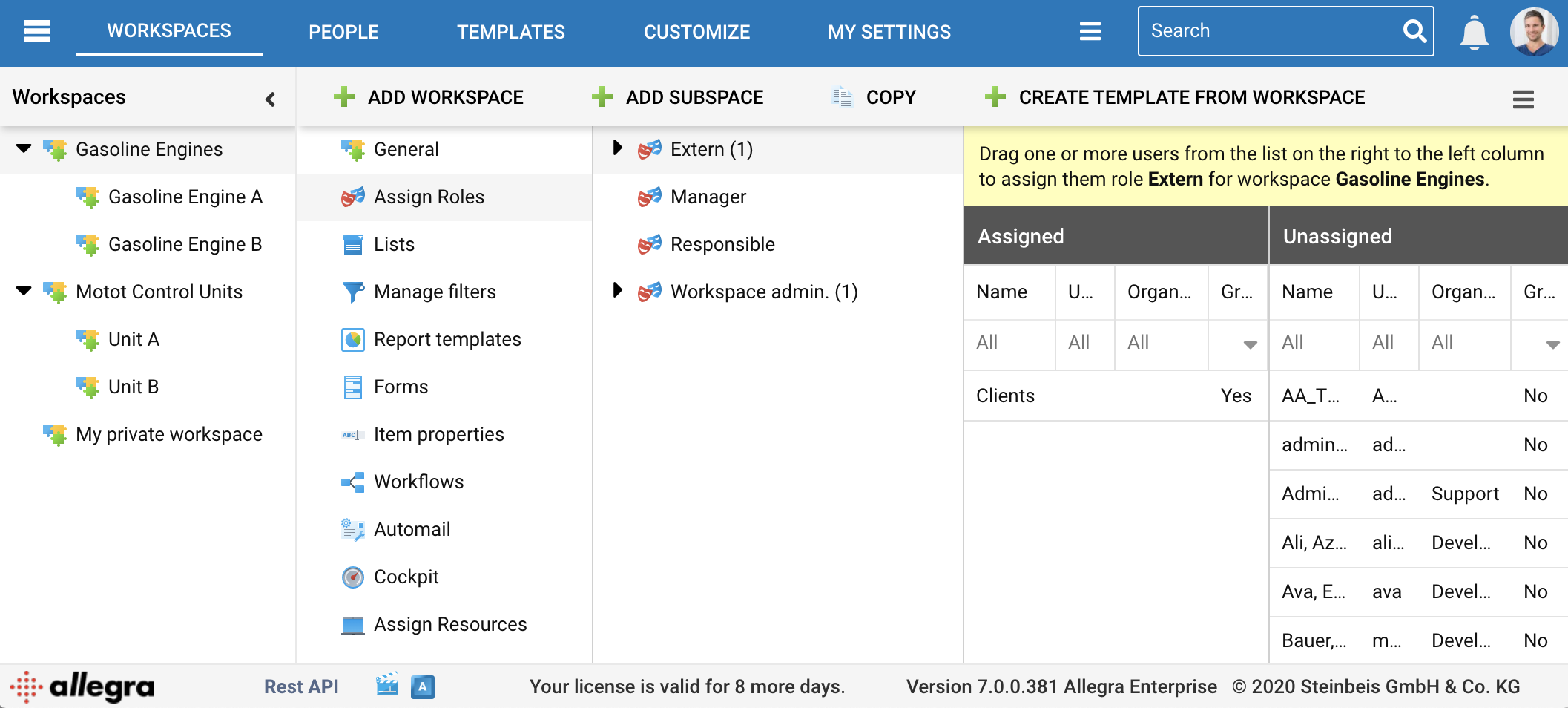Viewport: 1568px width, 708px height.
Task: Select the Workflows option
Action: [x=418, y=482]
